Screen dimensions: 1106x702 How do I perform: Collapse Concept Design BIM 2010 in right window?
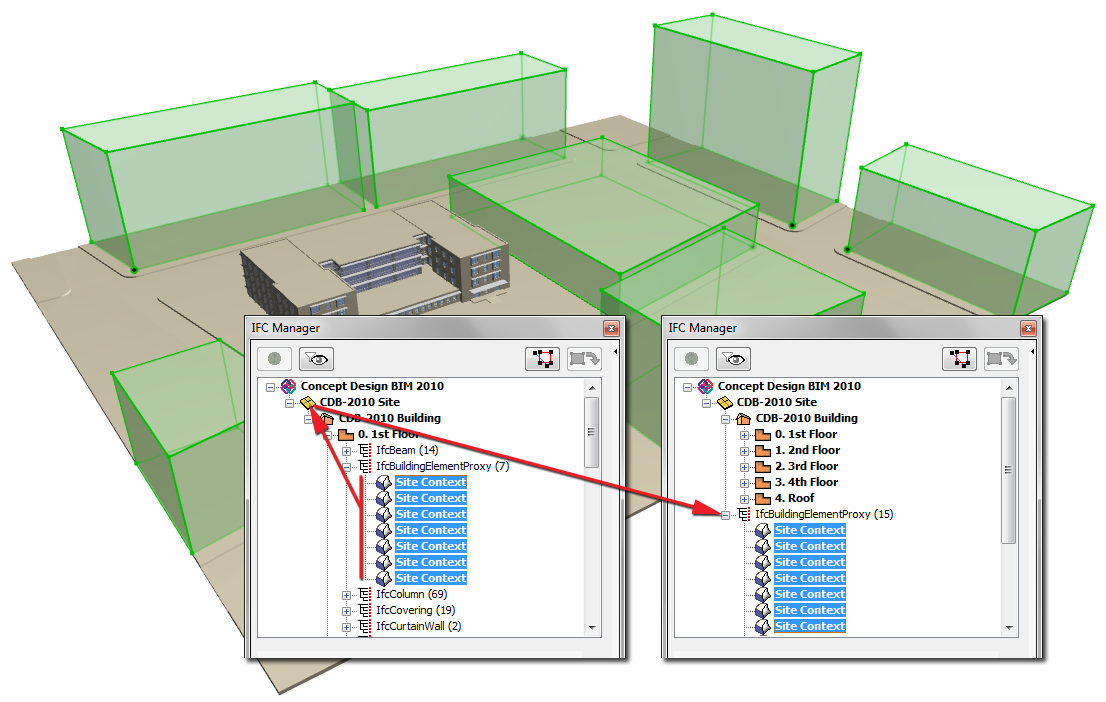pos(687,387)
